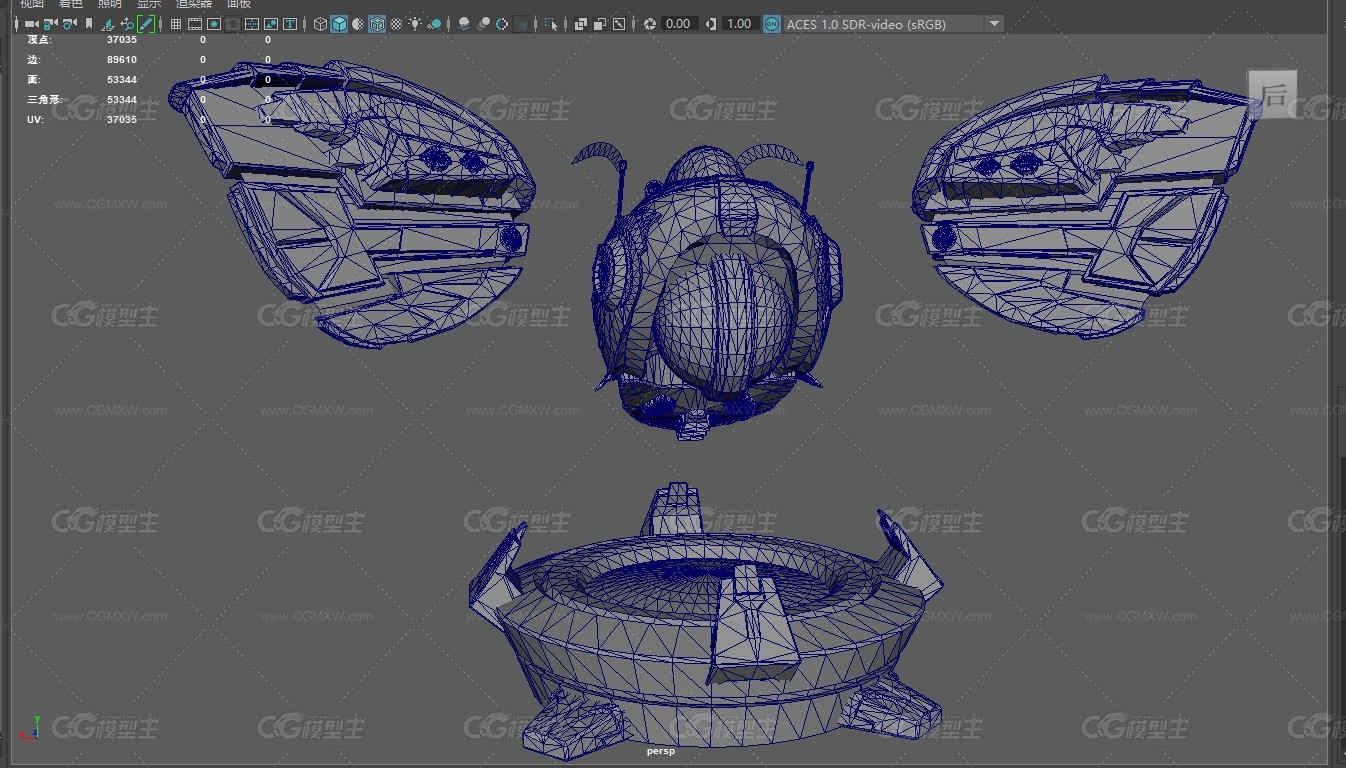
Task: Toggle the Safe Title display
Action: pyautogui.click(x=290, y=24)
